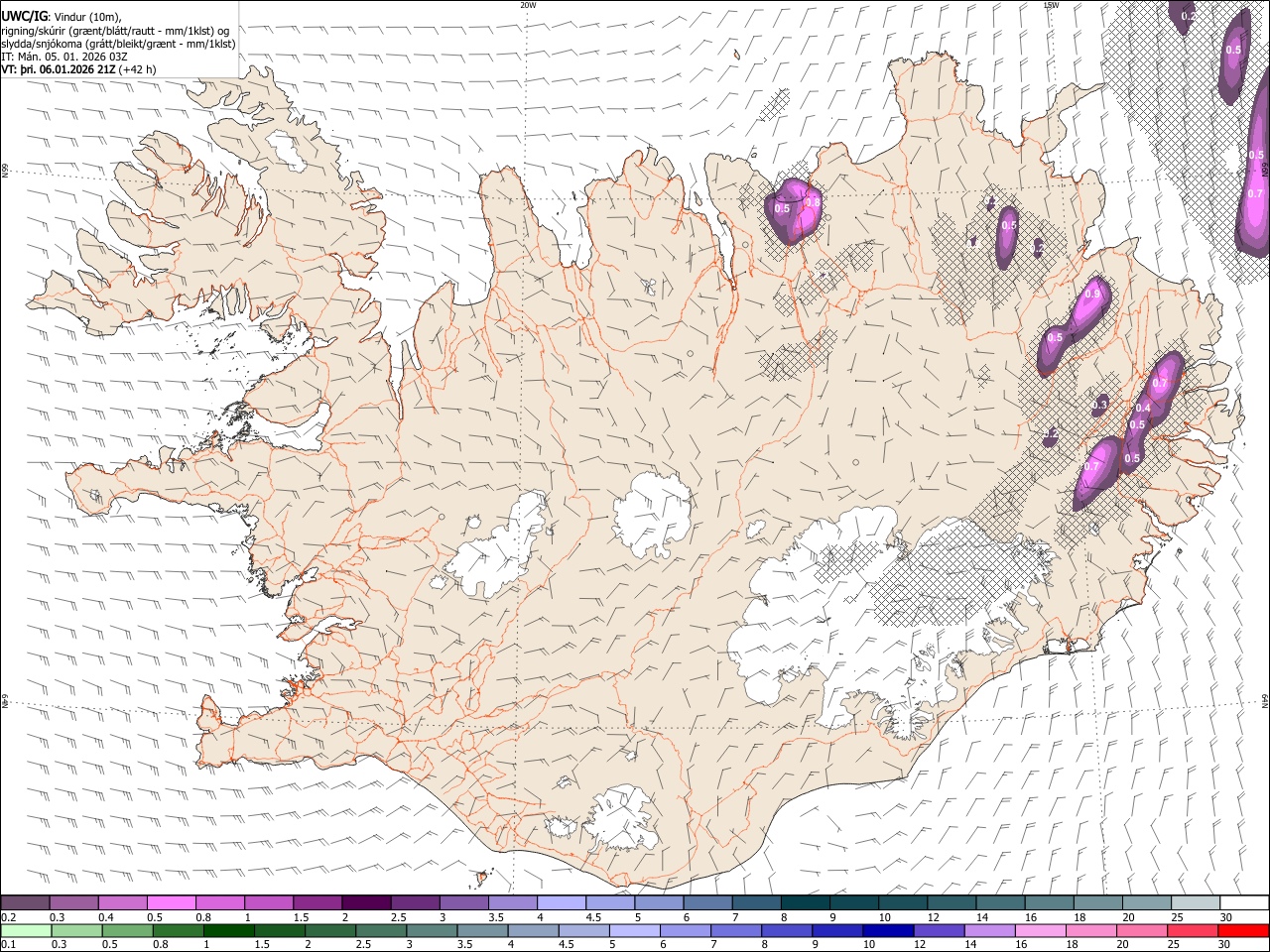Pick the upper legend swatch between 18 and 20
Image resolution: width=1270 pixels, height=952 pixels.
[1099, 902]
